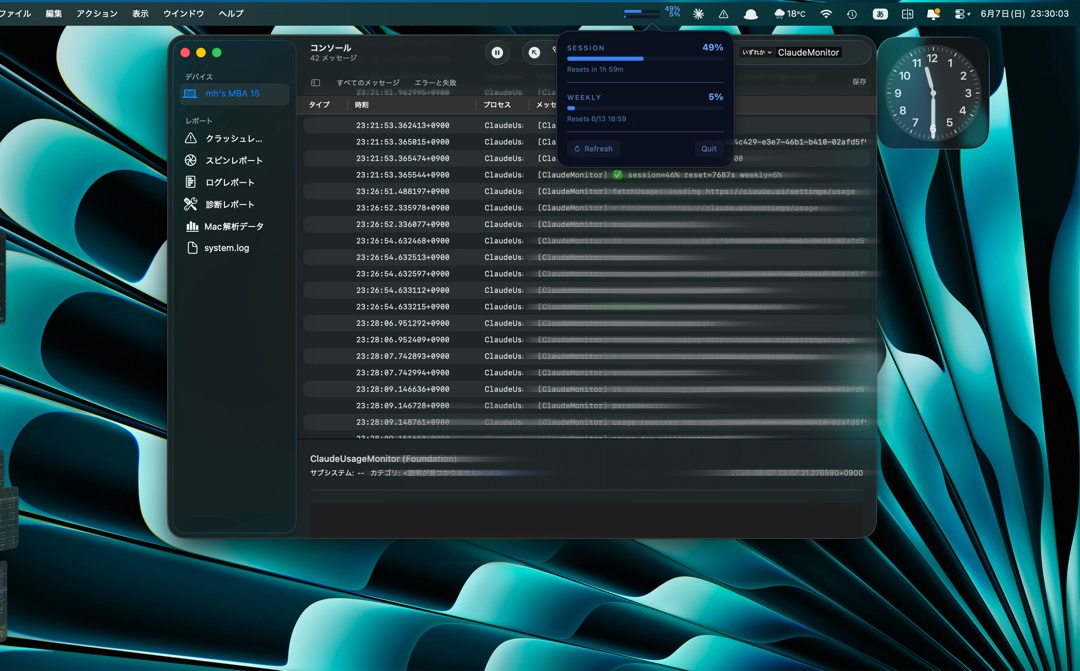Open the ファイル menu
Image resolution: width=1080 pixels, height=671 pixels.
pyautogui.click(x=15, y=14)
